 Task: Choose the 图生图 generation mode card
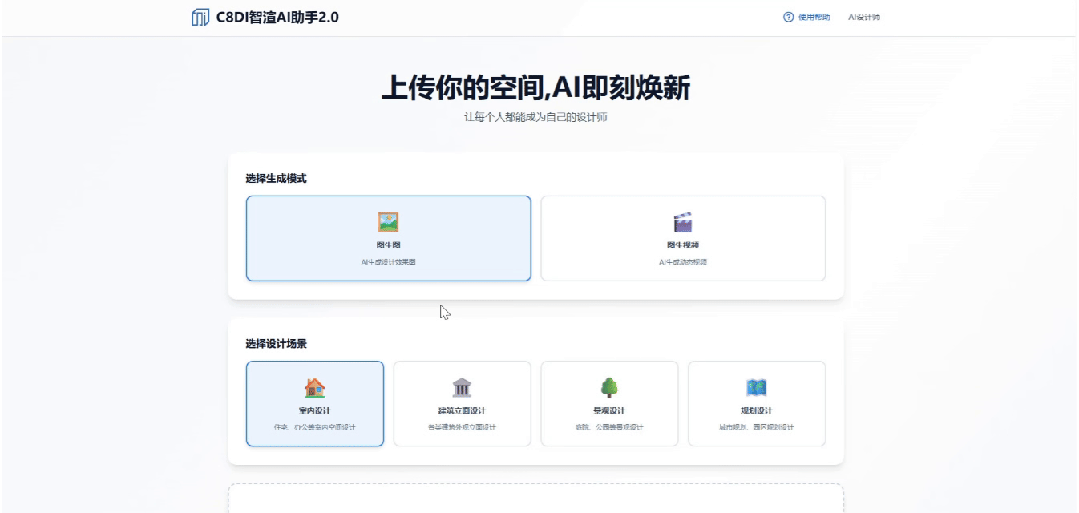pyautogui.click(x=388, y=238)
